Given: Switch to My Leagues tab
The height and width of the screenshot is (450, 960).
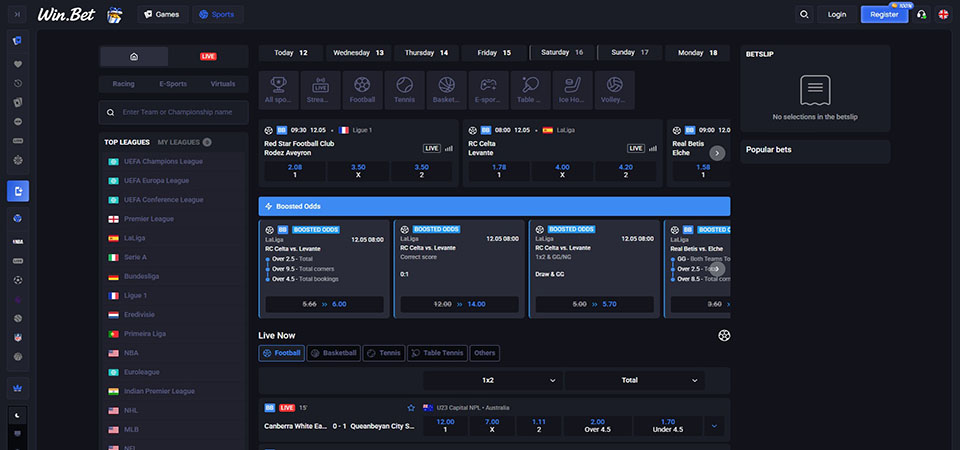Looking at the screenshot, I should pyautogui.click(x=184, y=142).
